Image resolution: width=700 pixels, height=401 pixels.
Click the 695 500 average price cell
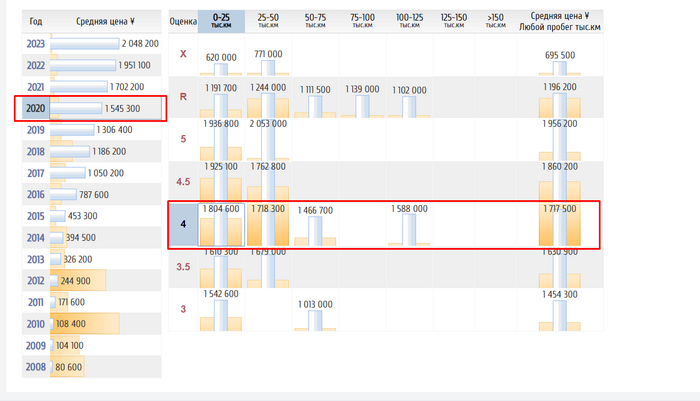click(560, 55)
